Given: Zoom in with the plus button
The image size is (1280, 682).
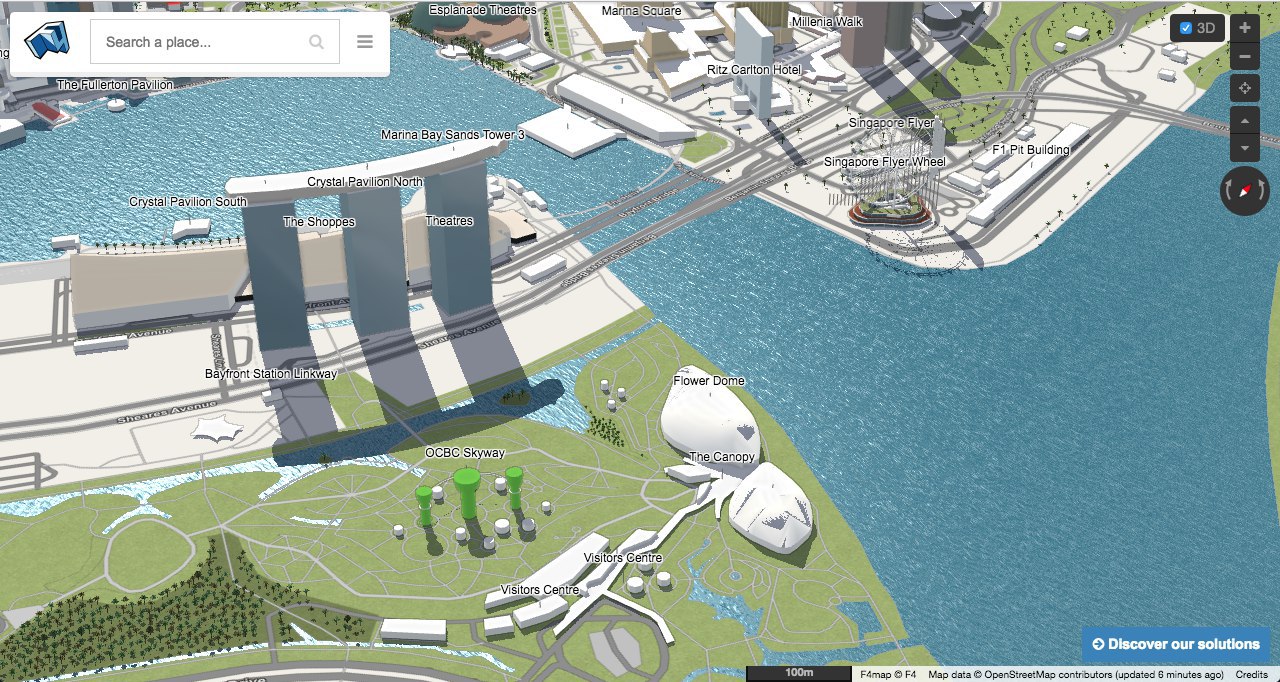Looking at the screenshot, I should (1244, 28).
